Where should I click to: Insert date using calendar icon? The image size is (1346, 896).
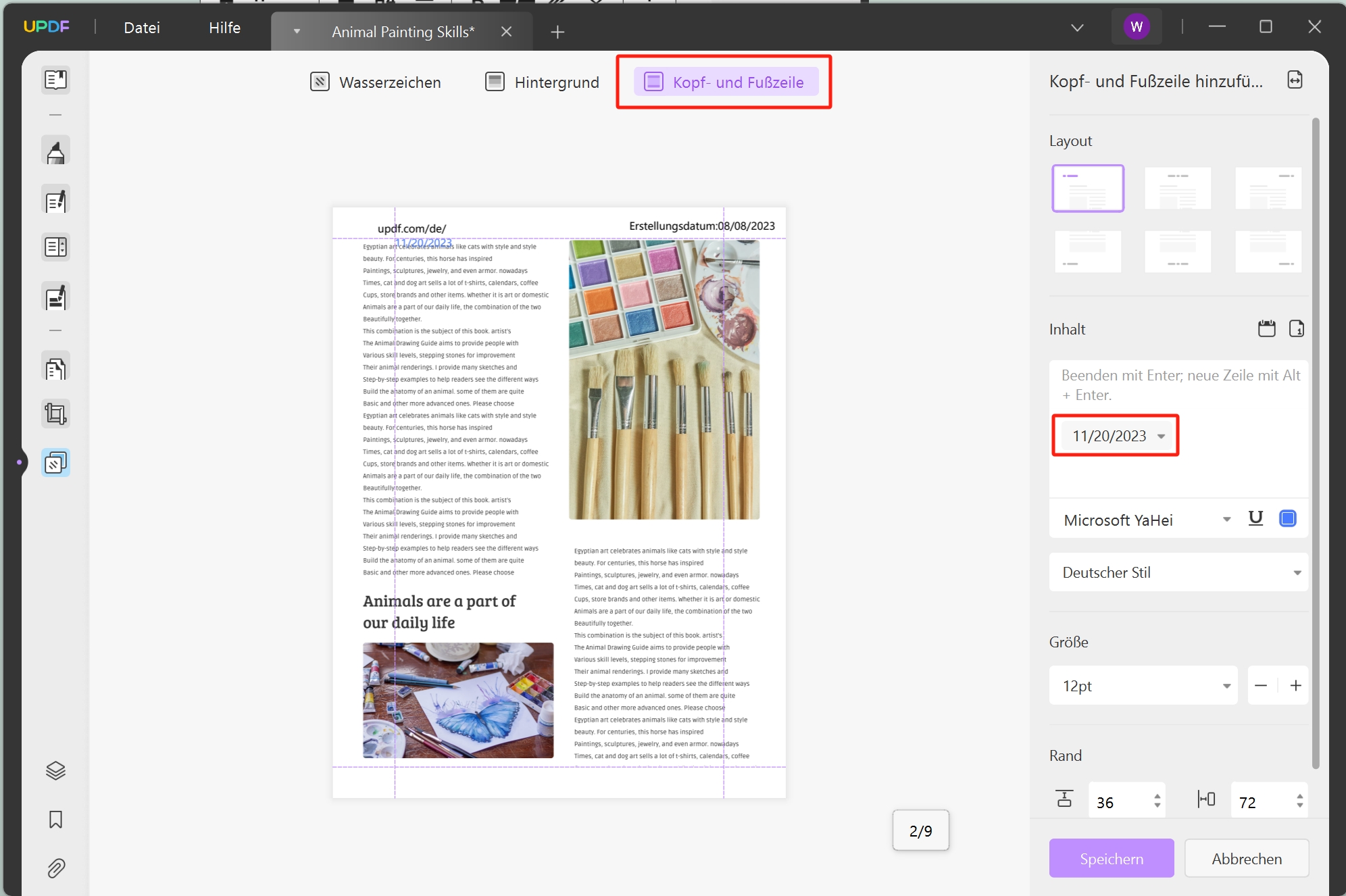tap(1266, 329)
